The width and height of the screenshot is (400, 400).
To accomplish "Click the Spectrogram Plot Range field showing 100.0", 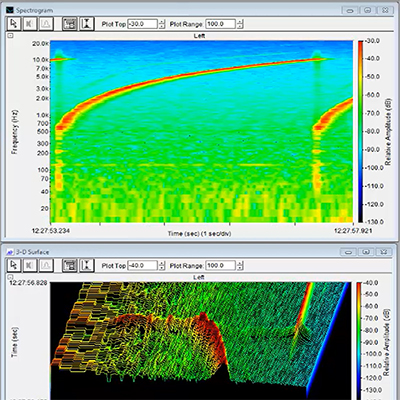I will point(220,24).
